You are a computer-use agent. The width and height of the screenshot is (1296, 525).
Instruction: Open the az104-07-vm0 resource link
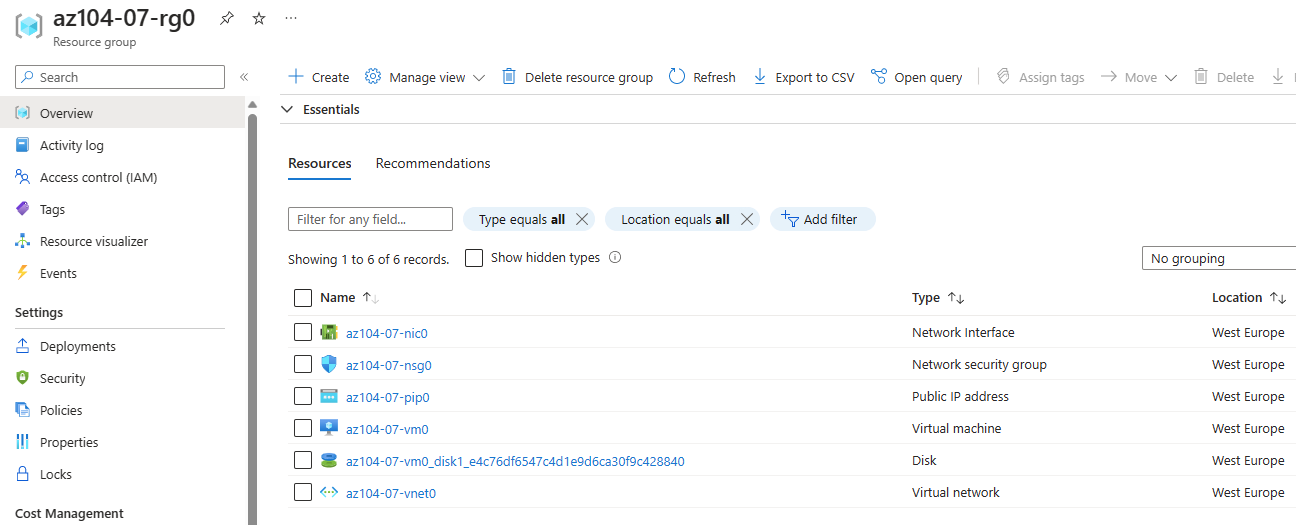[x=387, y=429]
